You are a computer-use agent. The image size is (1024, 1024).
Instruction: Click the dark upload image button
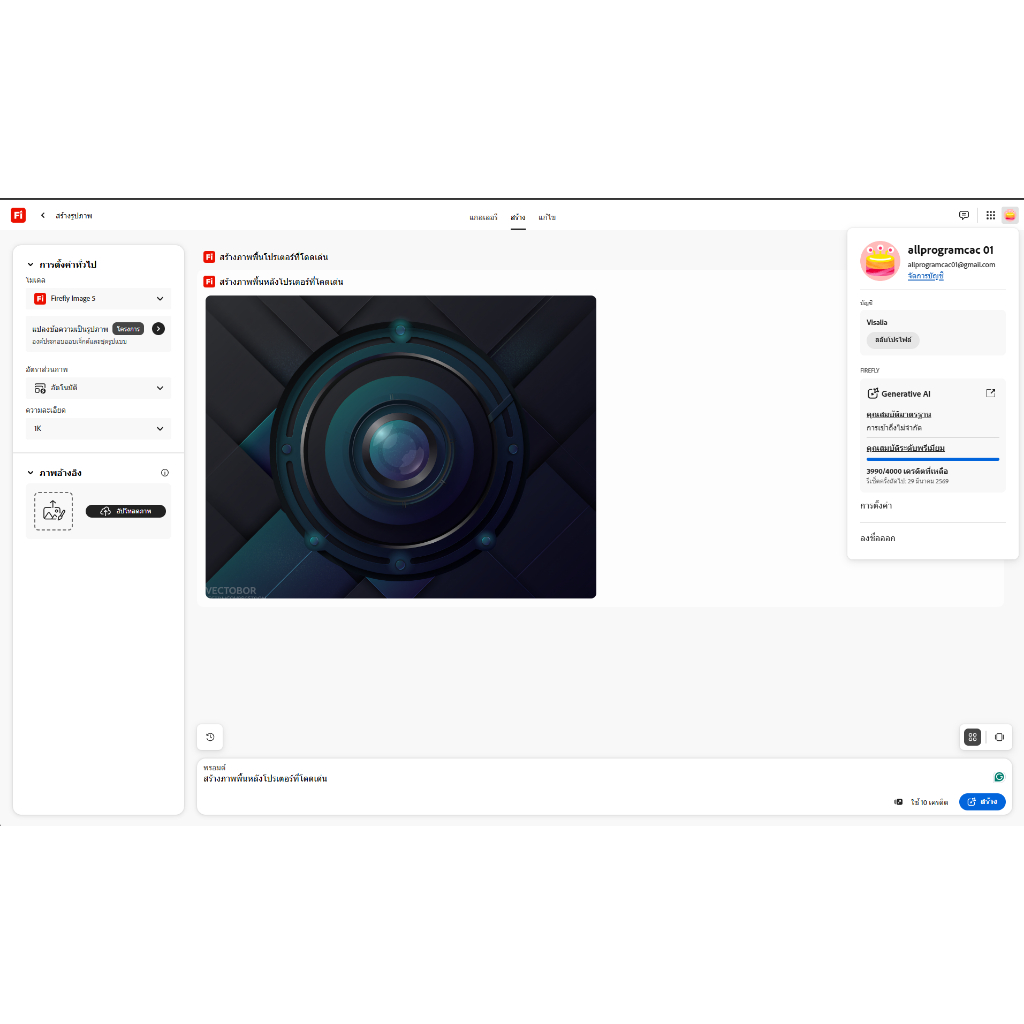[125, 511]
